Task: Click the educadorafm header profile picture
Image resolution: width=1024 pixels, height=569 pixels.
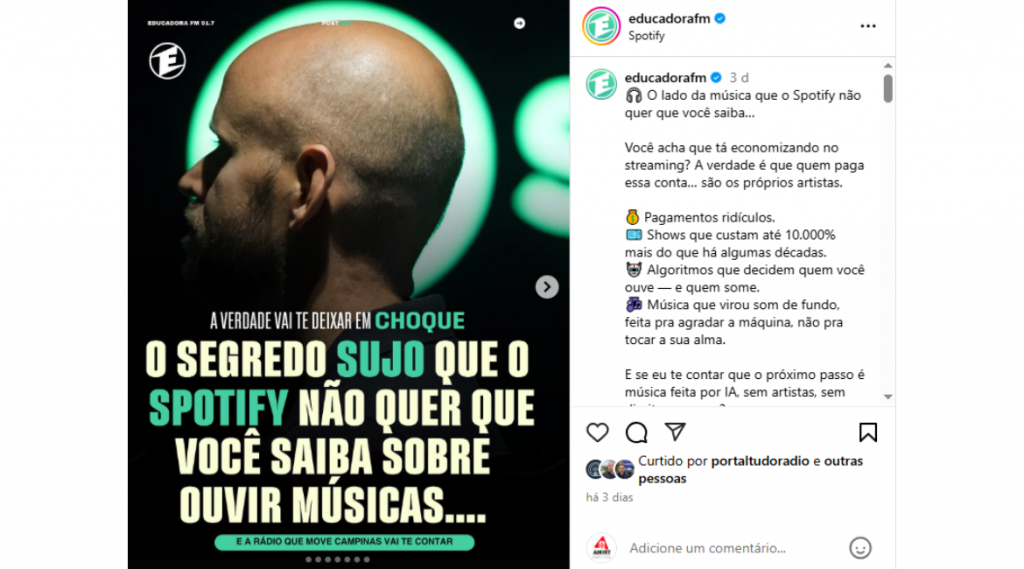Action: (x=601, y=26)
